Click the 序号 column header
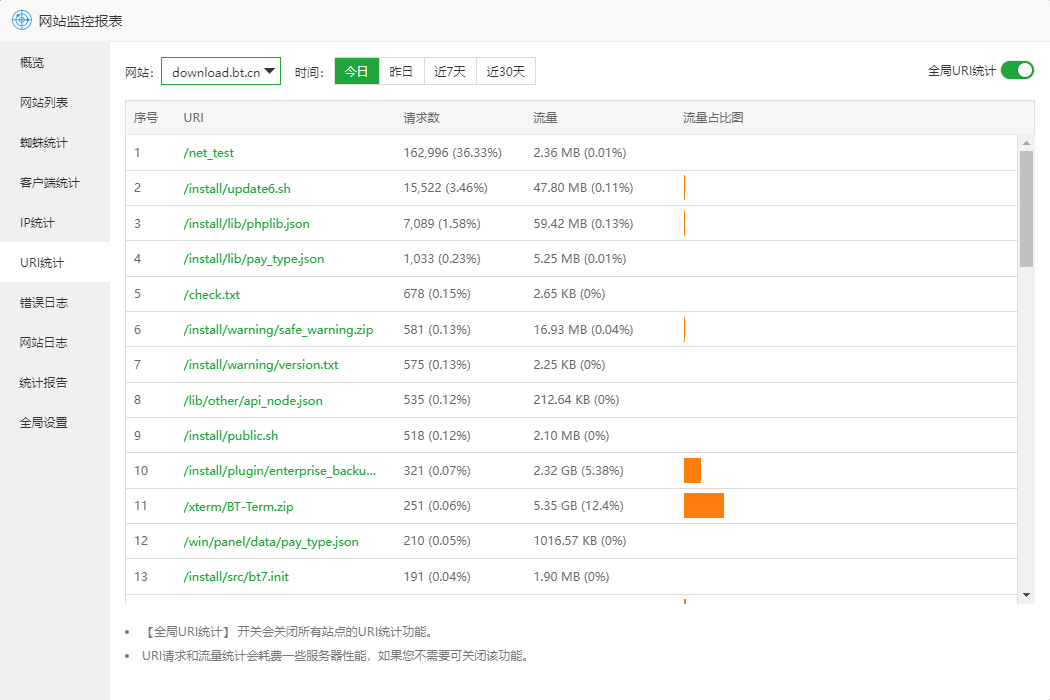 point(145,118)
